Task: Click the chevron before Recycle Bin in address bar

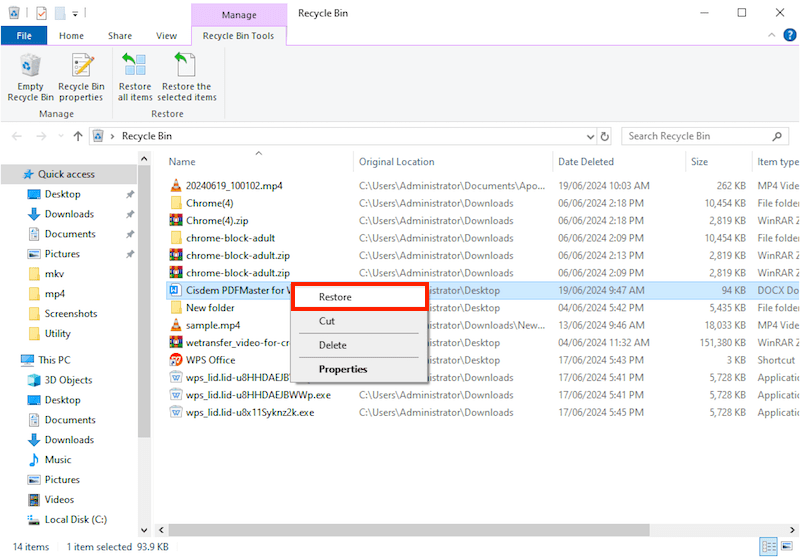Action: tap(112, 136)
